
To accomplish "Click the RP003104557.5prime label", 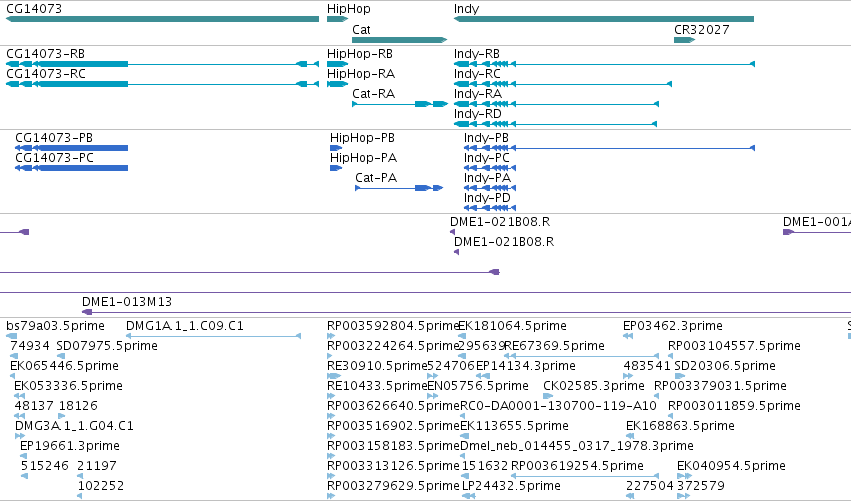I will tap(734, 346).
